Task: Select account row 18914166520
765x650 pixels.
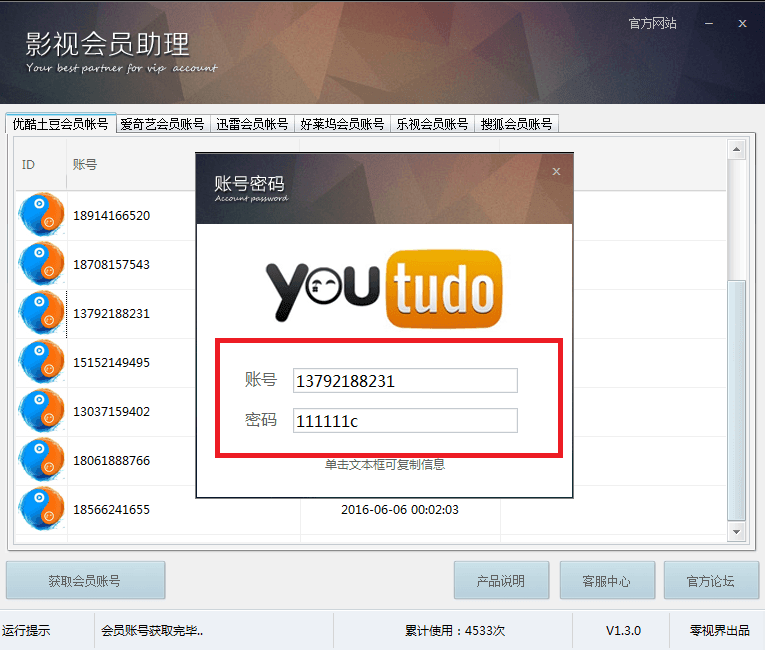Action: click(370, 215)
